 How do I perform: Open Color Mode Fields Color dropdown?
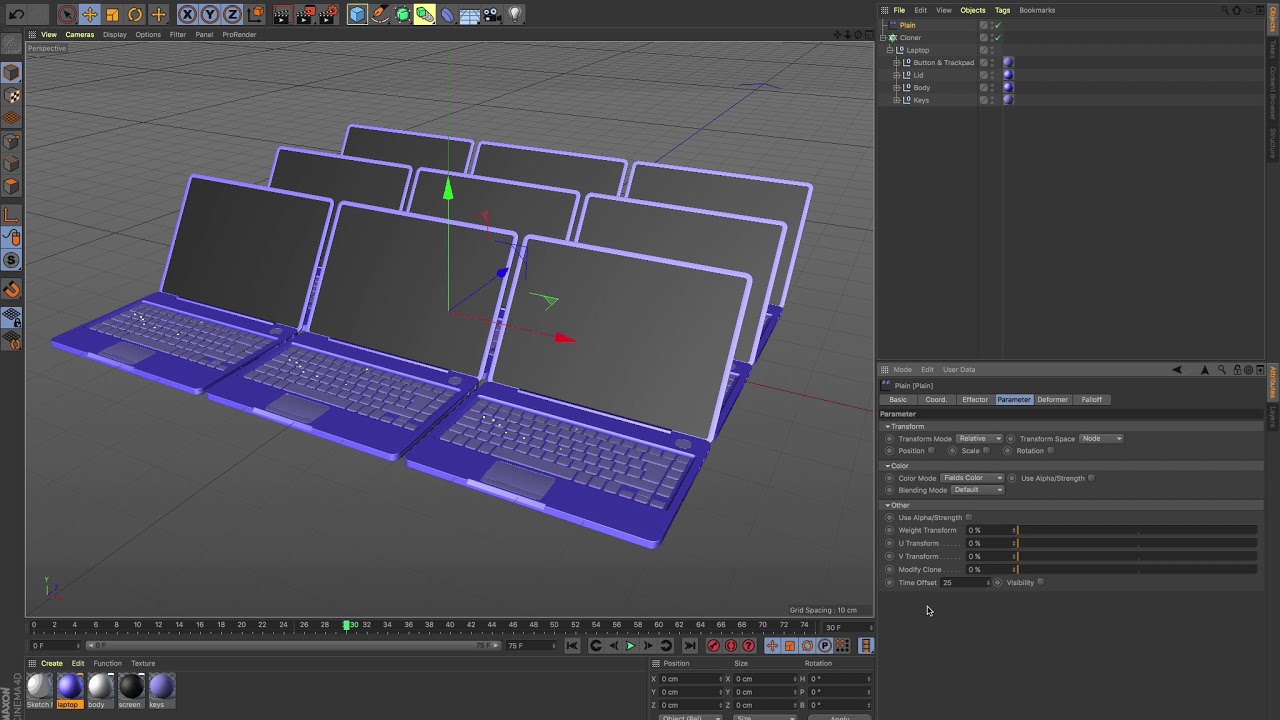[x=972, y=478]
